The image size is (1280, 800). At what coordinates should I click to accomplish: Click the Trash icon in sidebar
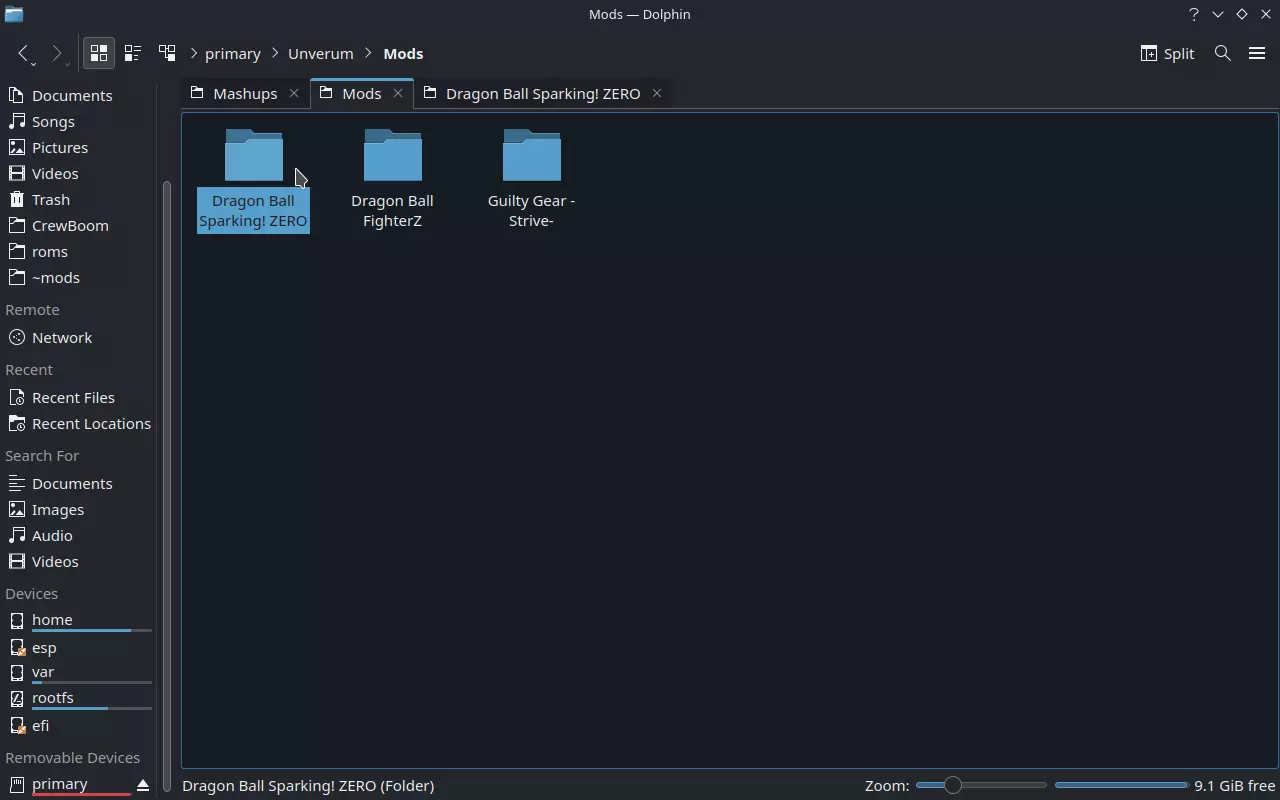[16, 199]
